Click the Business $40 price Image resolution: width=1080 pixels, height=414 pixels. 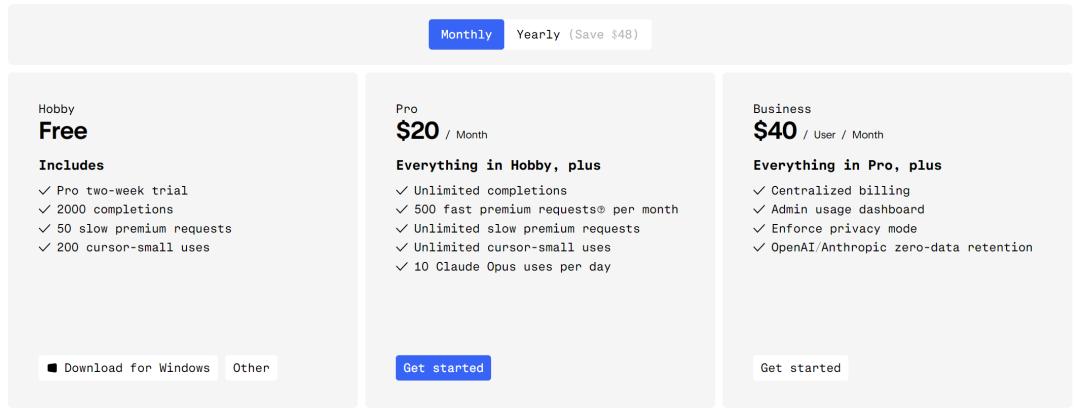point(775,131)
